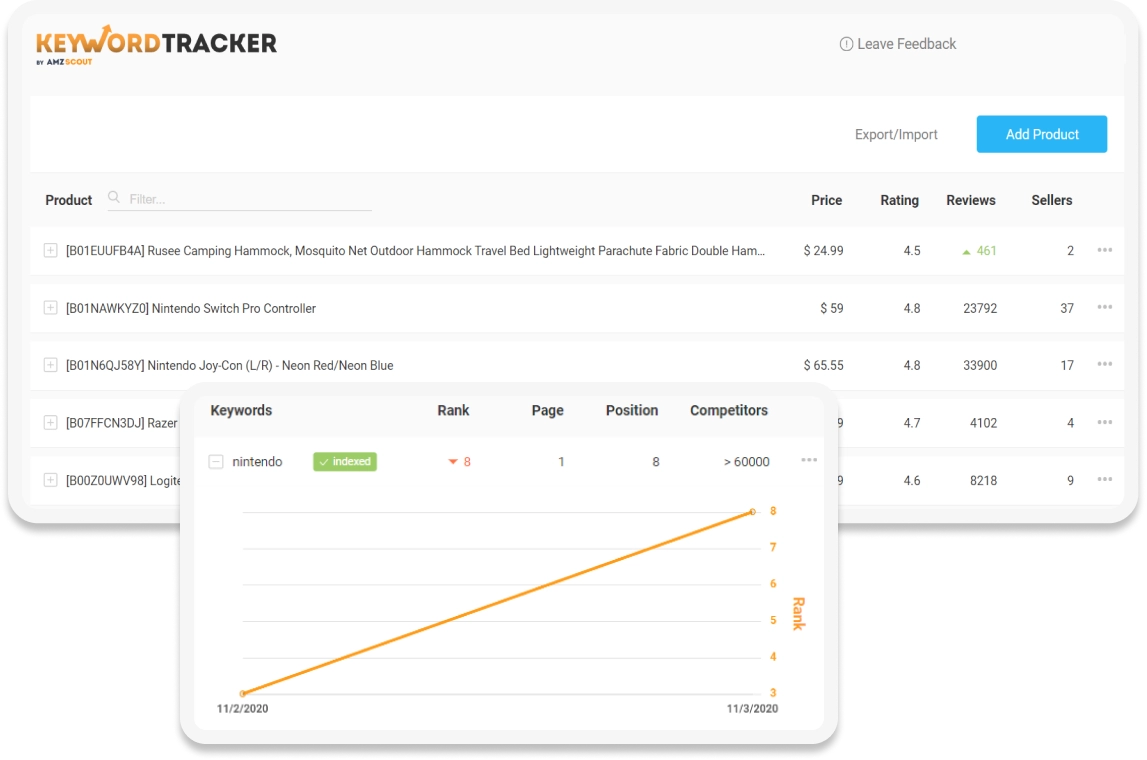The image size is (1147, 760).
Task: Click the search magnifier icon by Filter
Action: tap(114, 197)
